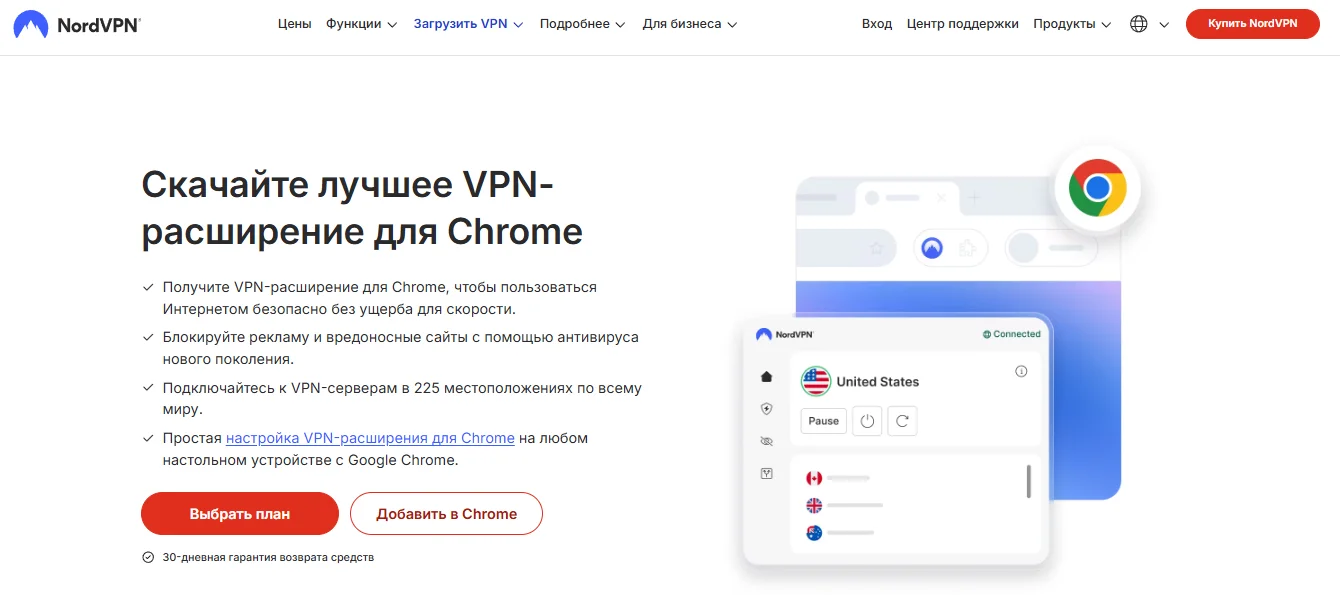1340x595 pixels.
Task: Click the power icon in extension panel
Action: pyautogui.click(x=867, y=421)
